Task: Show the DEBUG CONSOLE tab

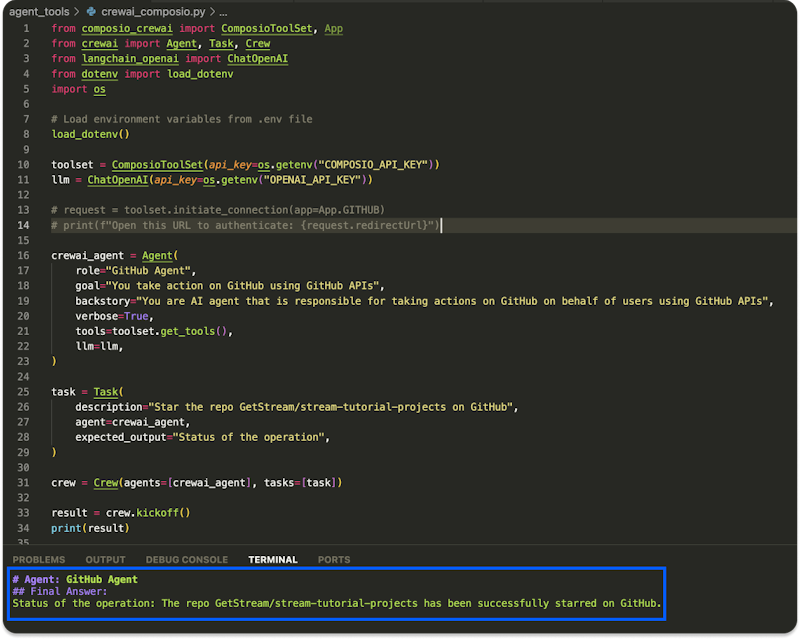Action: coord(186,559)
